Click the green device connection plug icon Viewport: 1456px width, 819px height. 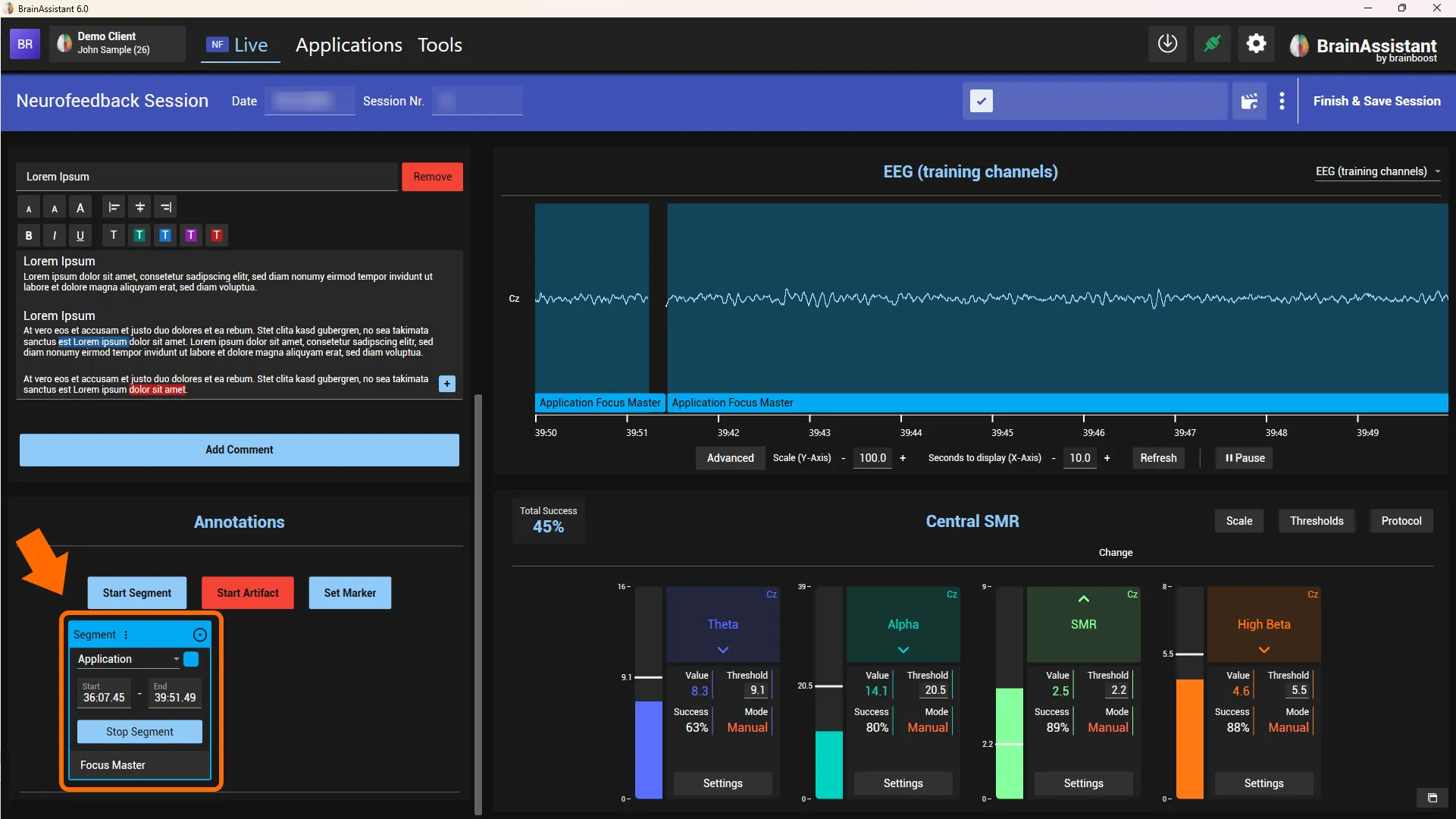(1212, 44)
